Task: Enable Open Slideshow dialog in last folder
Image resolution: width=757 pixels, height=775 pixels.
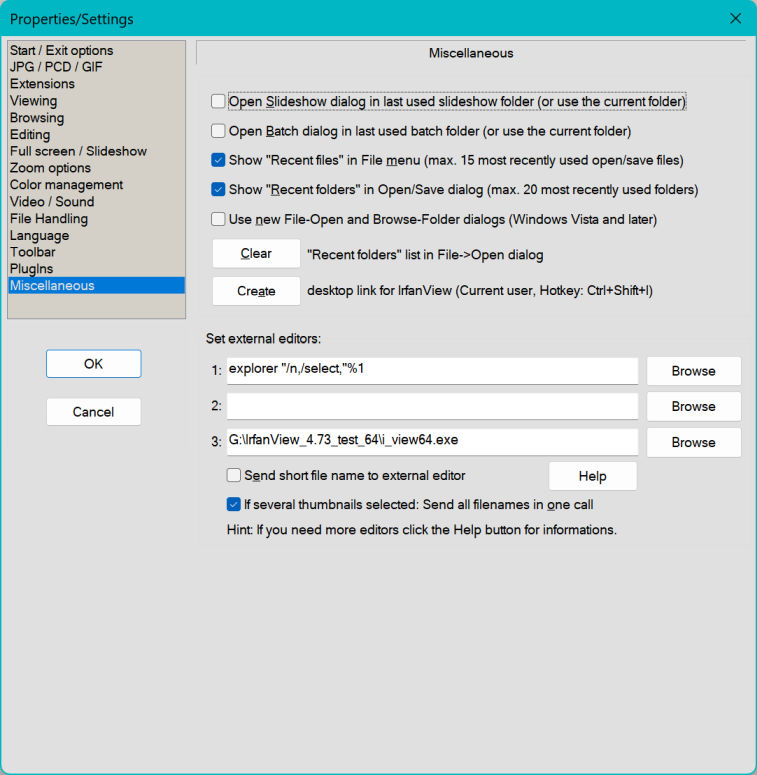Action: pos(218,101)
